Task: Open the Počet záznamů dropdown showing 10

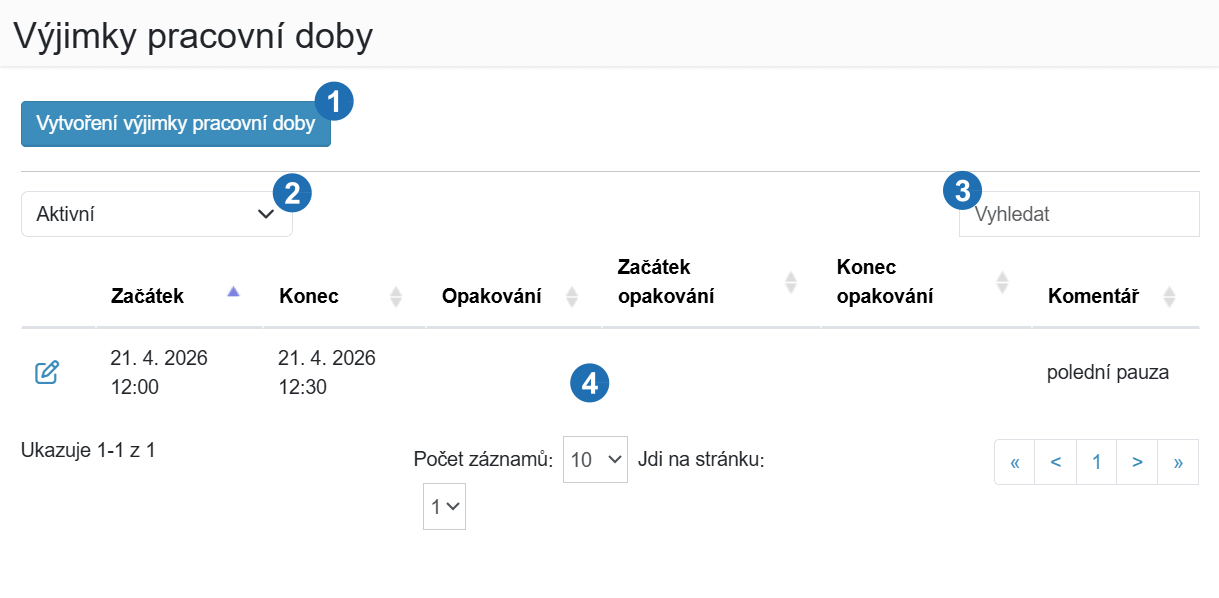Action: coord(595,459)
